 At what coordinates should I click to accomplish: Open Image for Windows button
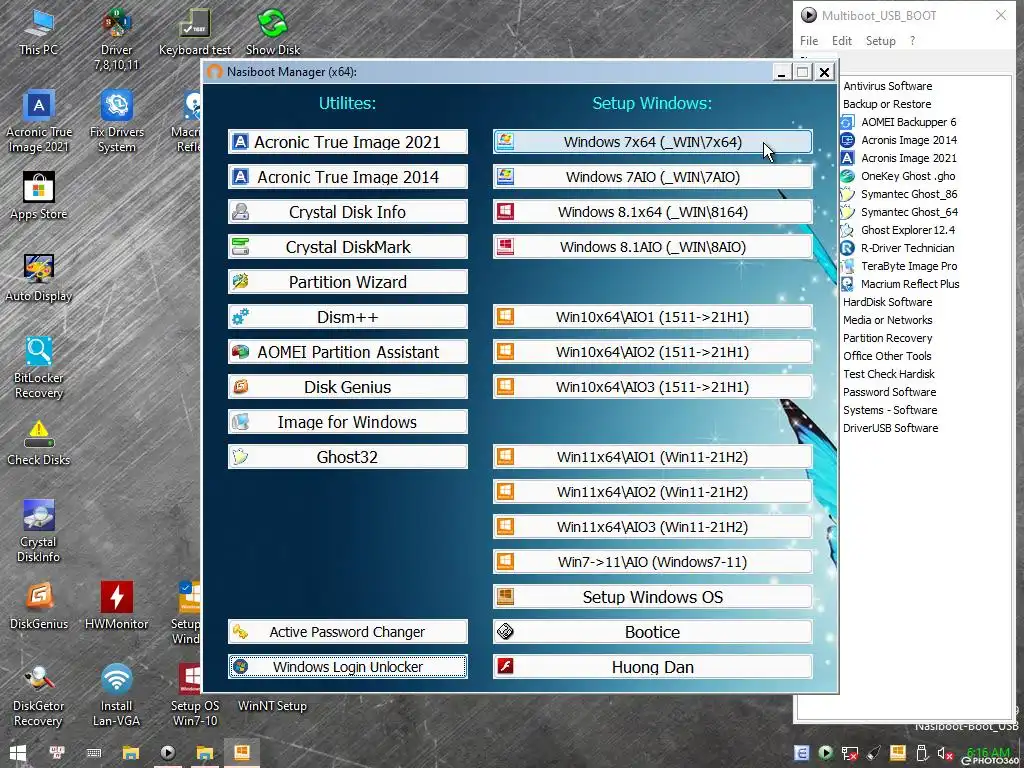(x=347, y=422)
